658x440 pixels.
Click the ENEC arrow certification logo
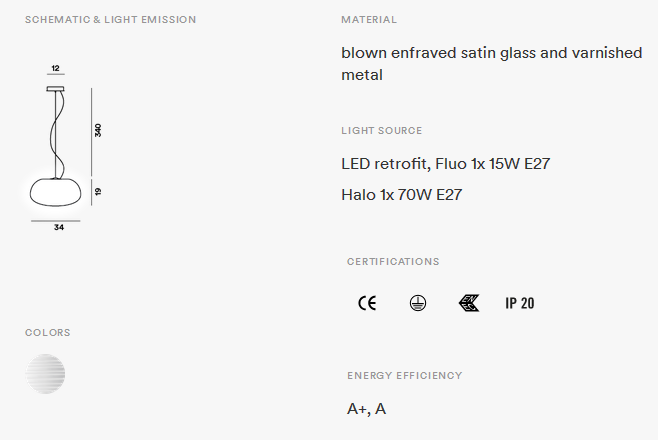click(469, 303)
